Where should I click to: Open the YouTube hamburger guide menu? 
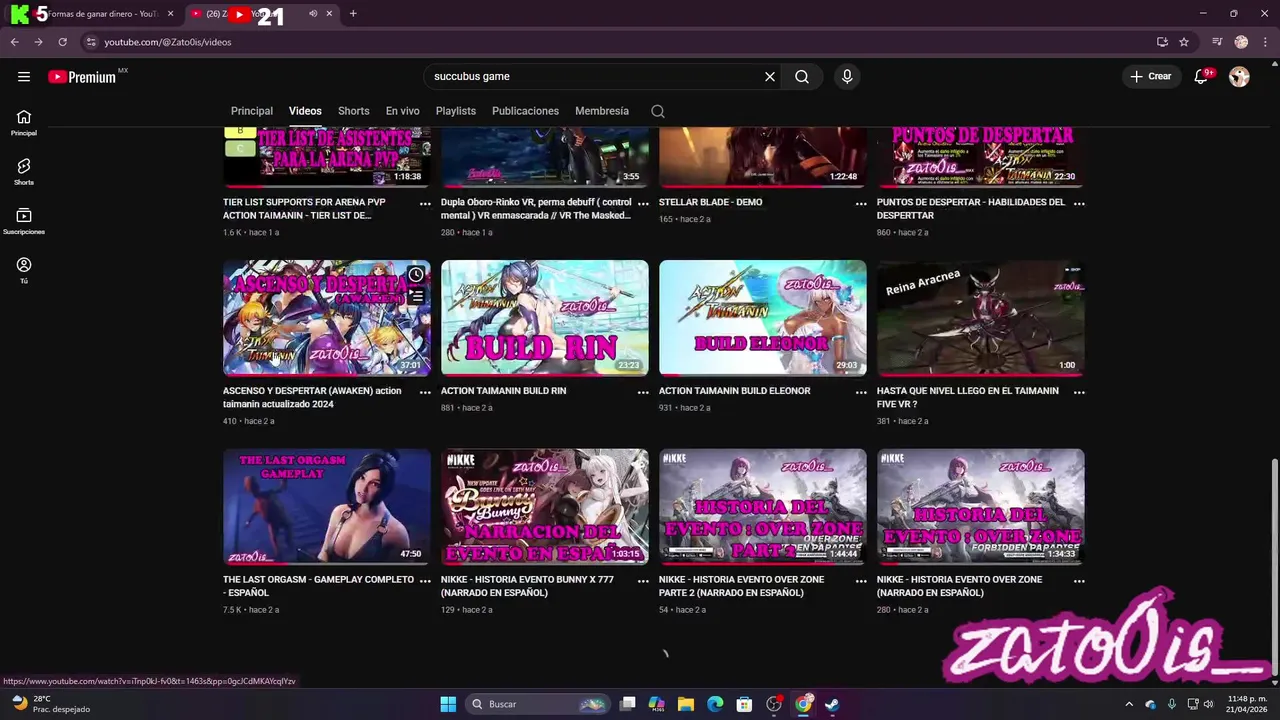[x=24, y=76]
